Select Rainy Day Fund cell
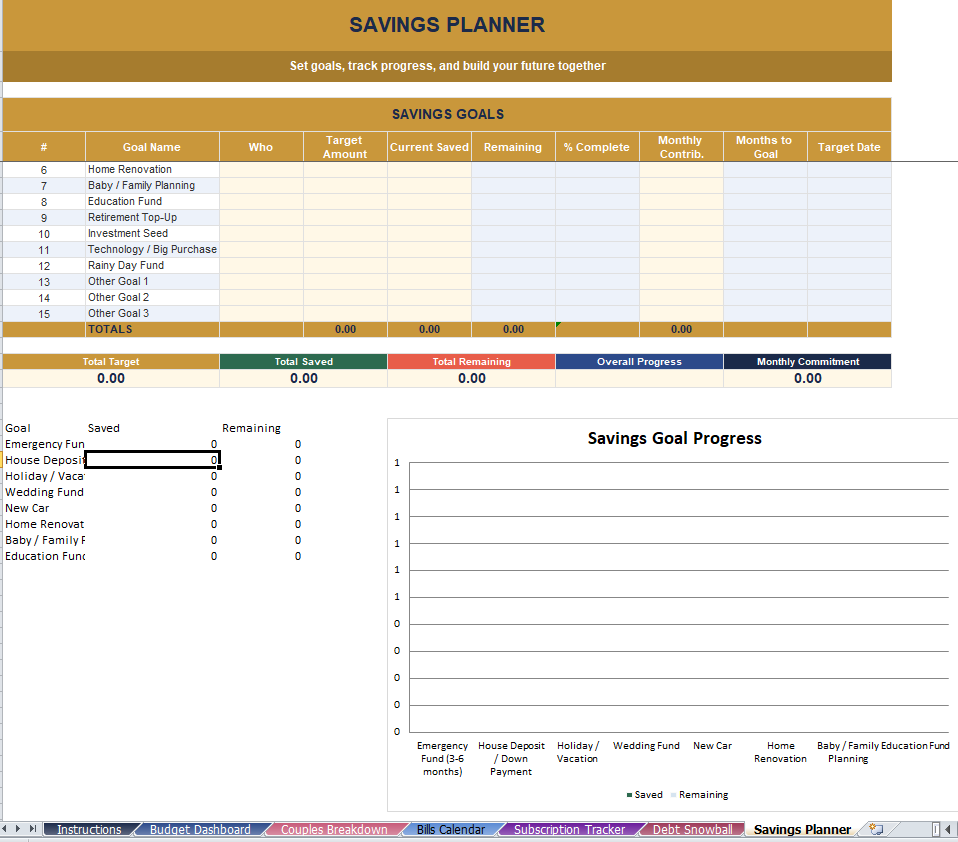The height and width of the screenshot is (842, 958). point(152,265)
